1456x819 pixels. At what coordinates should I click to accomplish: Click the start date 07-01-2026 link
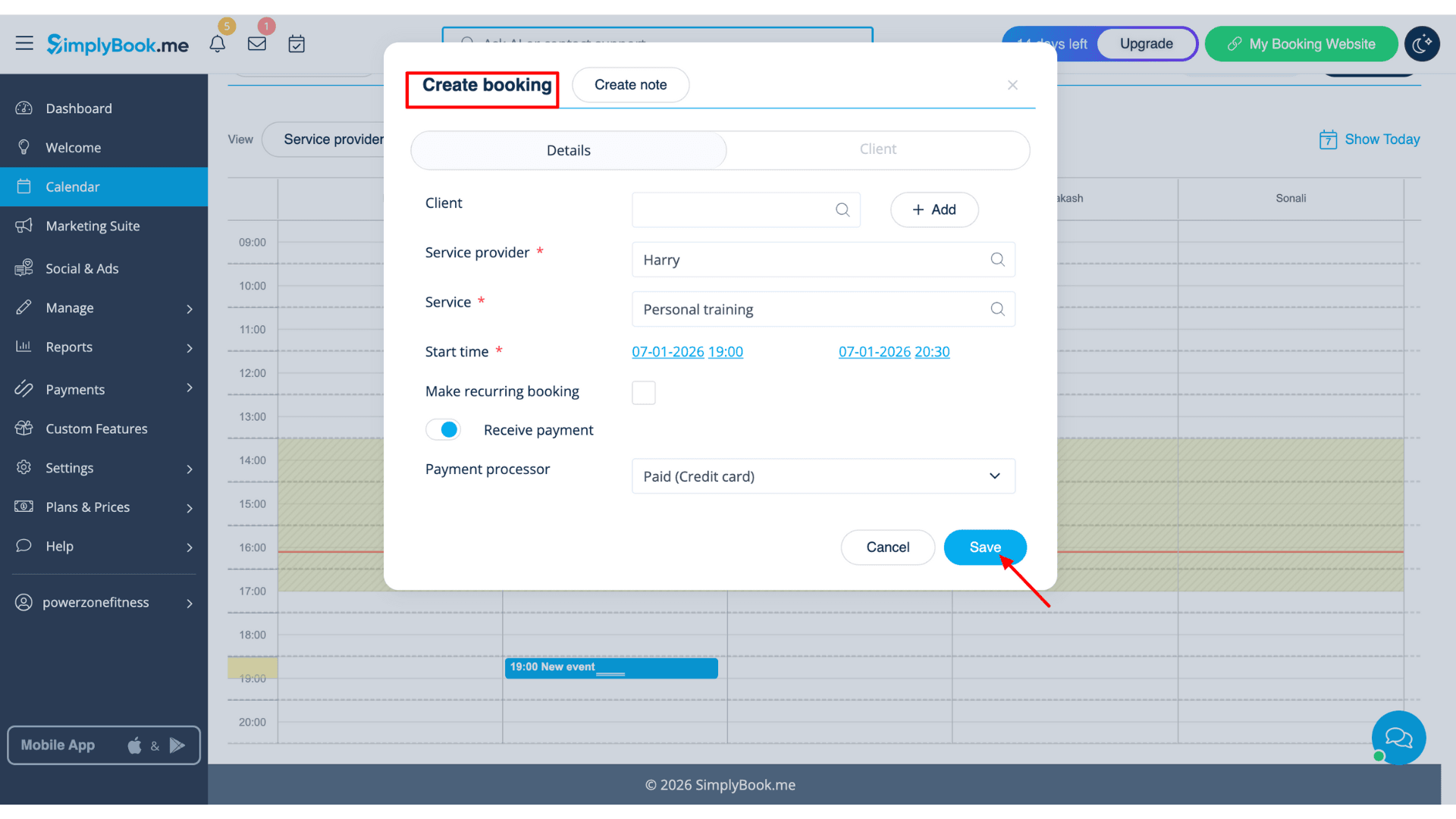pyautogui.click(x=667, y=352)
